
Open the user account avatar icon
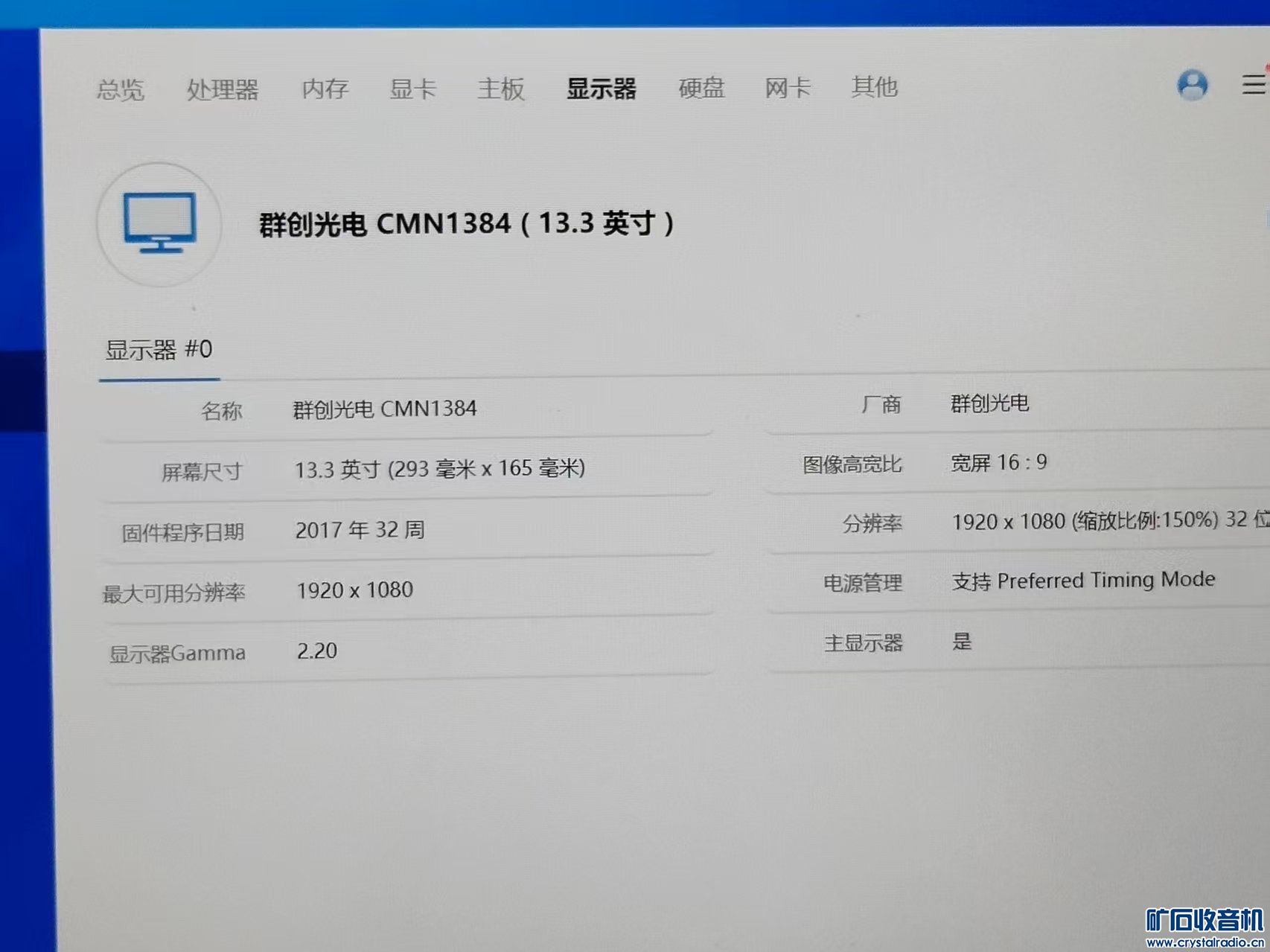click(1192, 85)
